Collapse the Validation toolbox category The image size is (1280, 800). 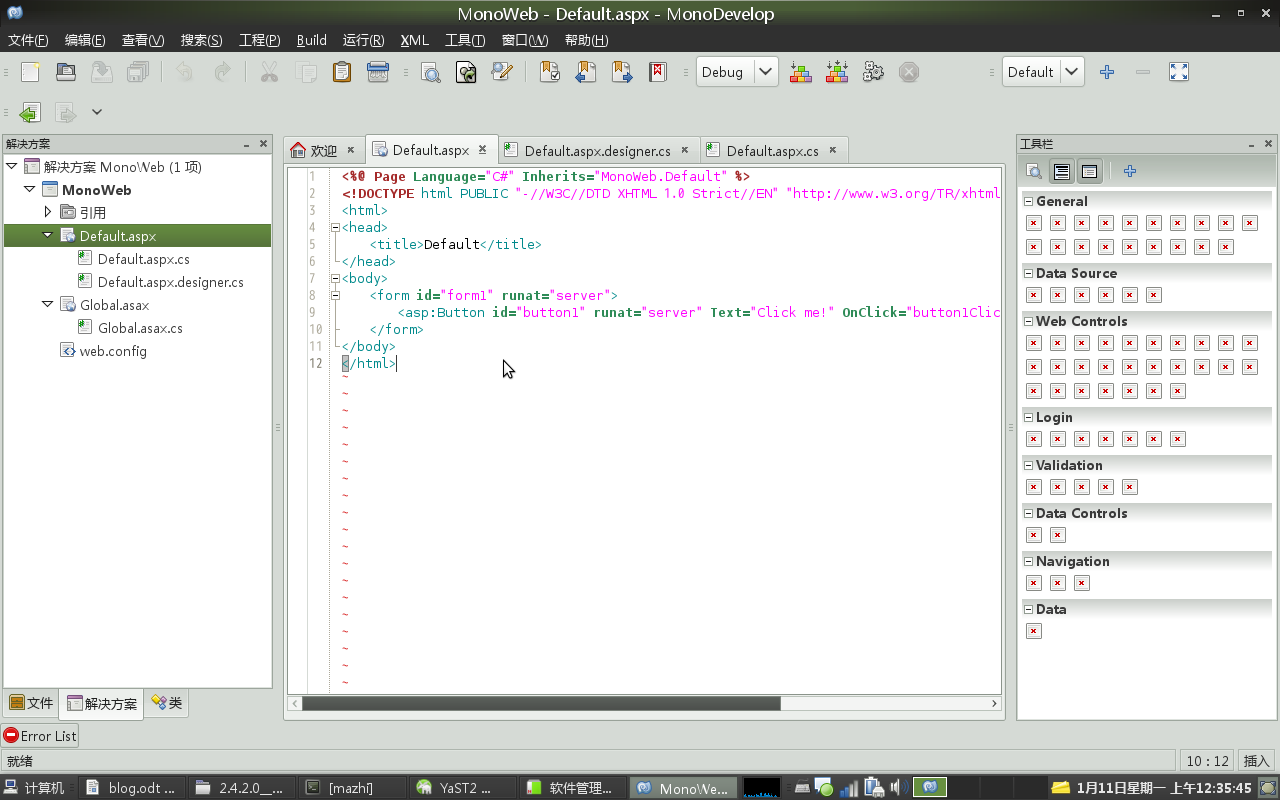click(1028, 465)
